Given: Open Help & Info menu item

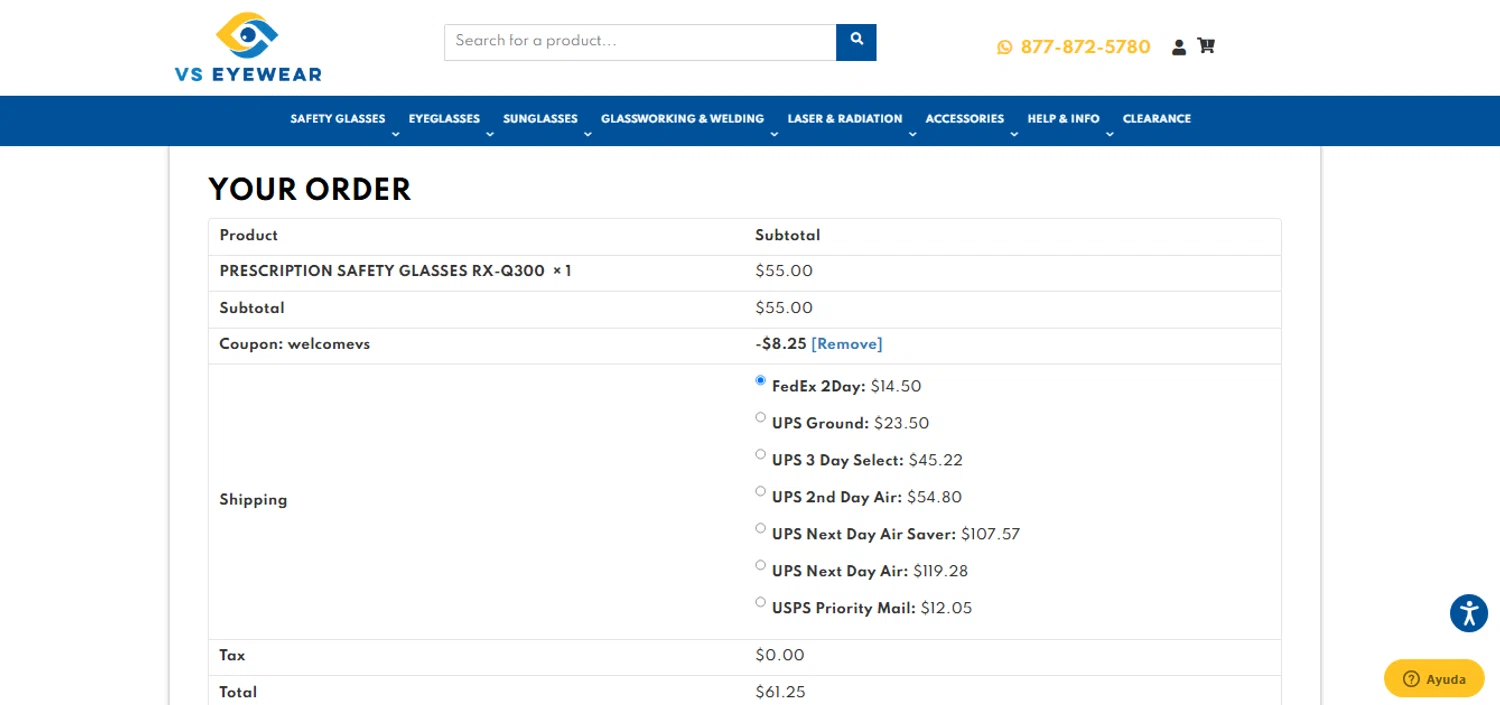Looking at the screenshot, I should [1063, 119].
